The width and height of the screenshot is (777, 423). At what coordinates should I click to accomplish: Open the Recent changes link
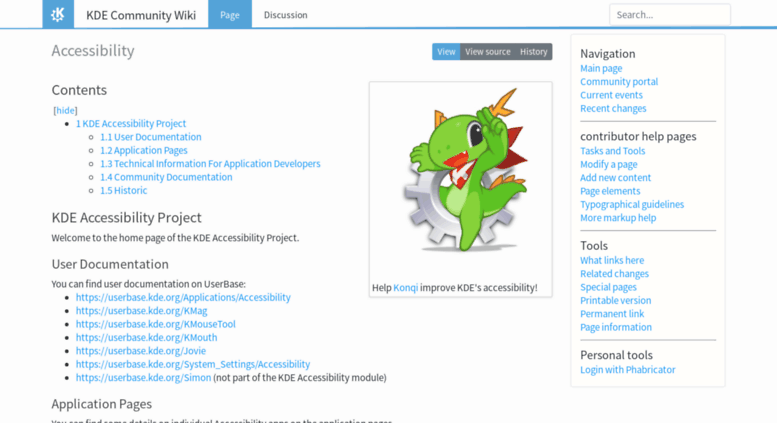point(613,108)
